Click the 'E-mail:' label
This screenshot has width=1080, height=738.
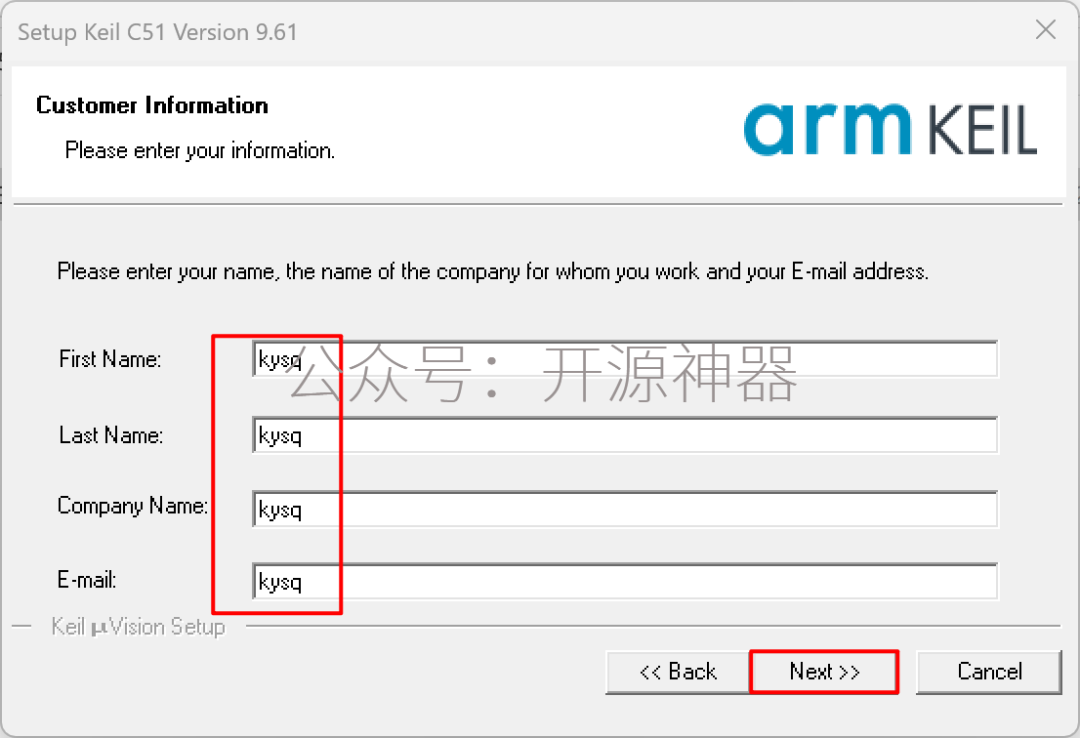[x=87, y=580]
